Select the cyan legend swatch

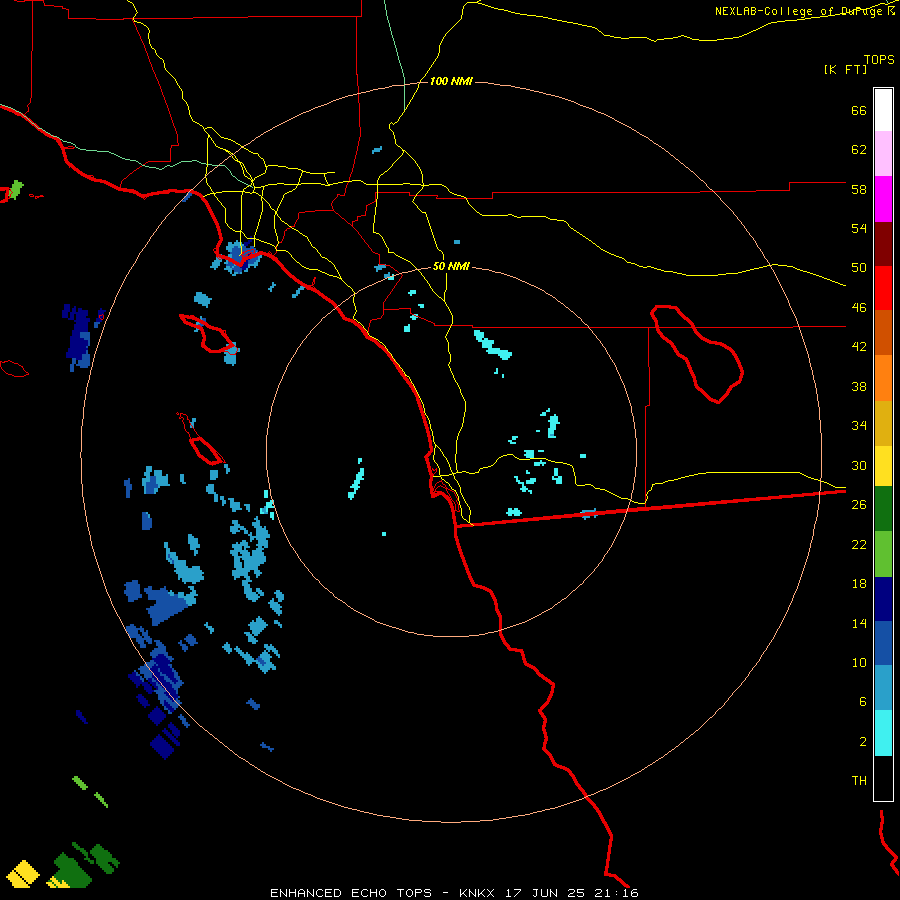pyautogui.click(x=883, y=733)
